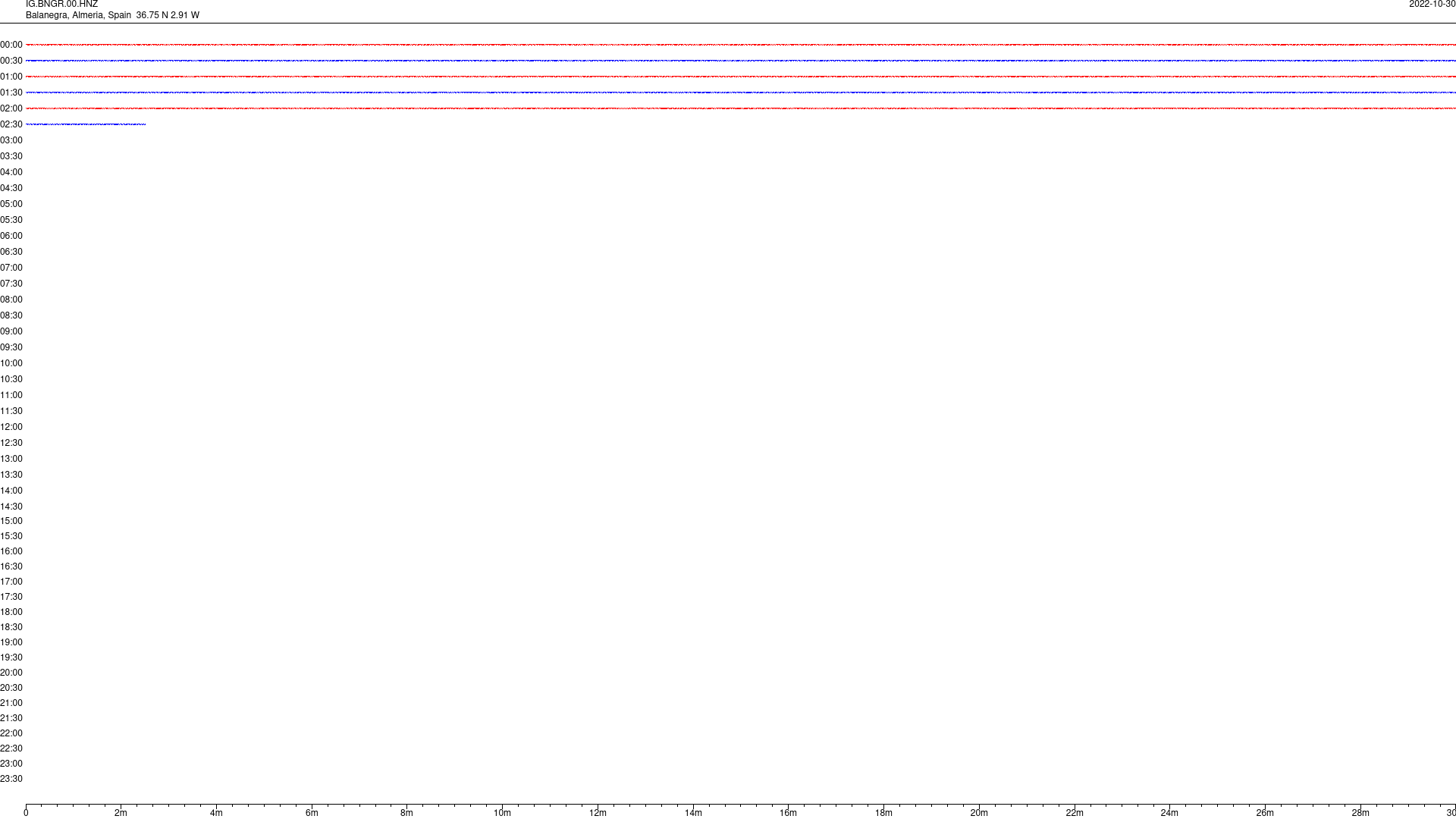Click the 14m tick label on axis
Screen dimensions: 1456x819
[x=693, y=813]
